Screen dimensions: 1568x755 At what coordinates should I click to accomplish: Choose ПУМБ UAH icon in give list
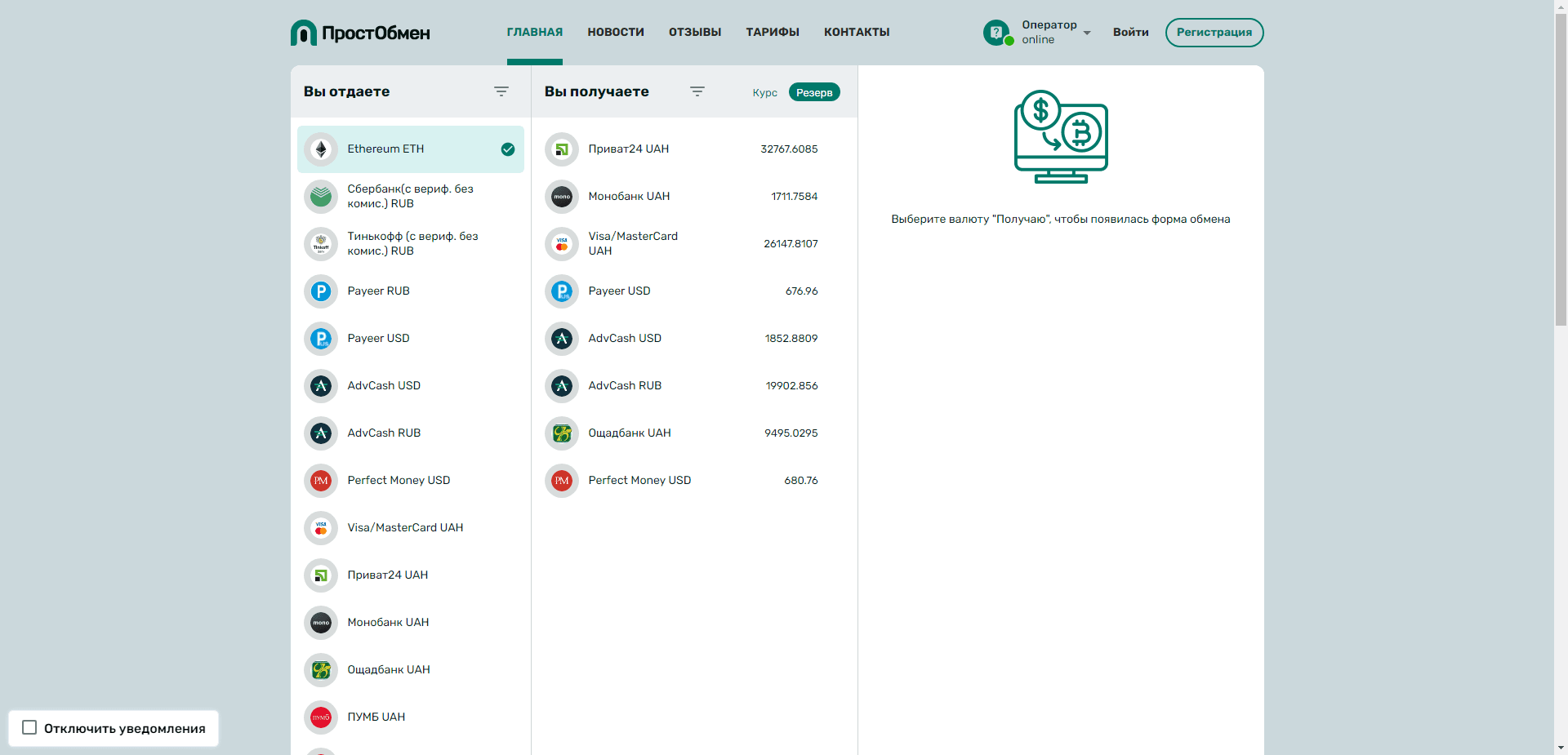(321, 717)
